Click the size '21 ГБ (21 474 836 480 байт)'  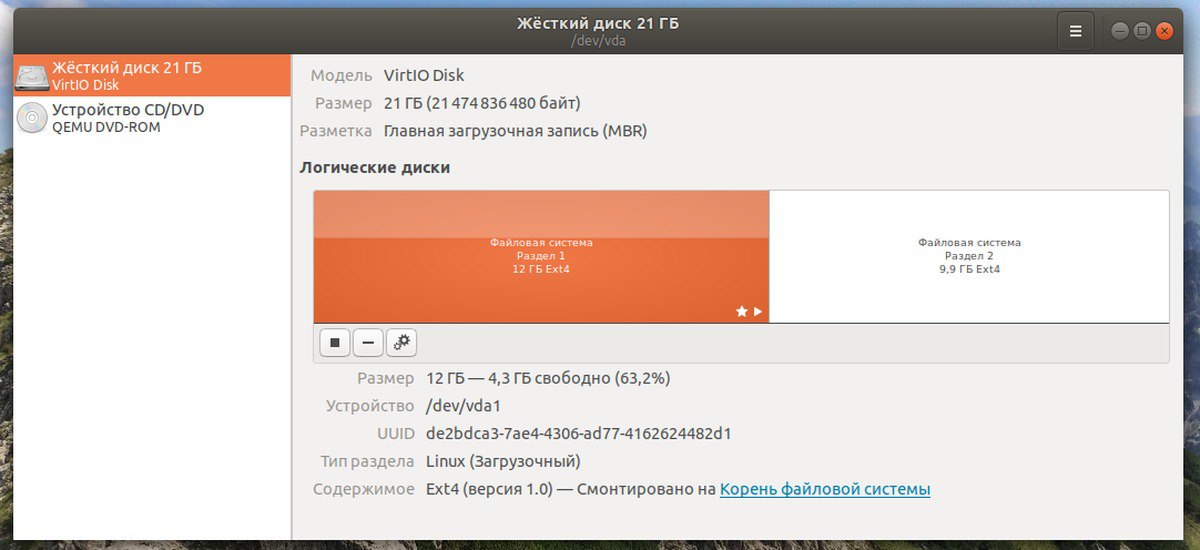point(482,103)
